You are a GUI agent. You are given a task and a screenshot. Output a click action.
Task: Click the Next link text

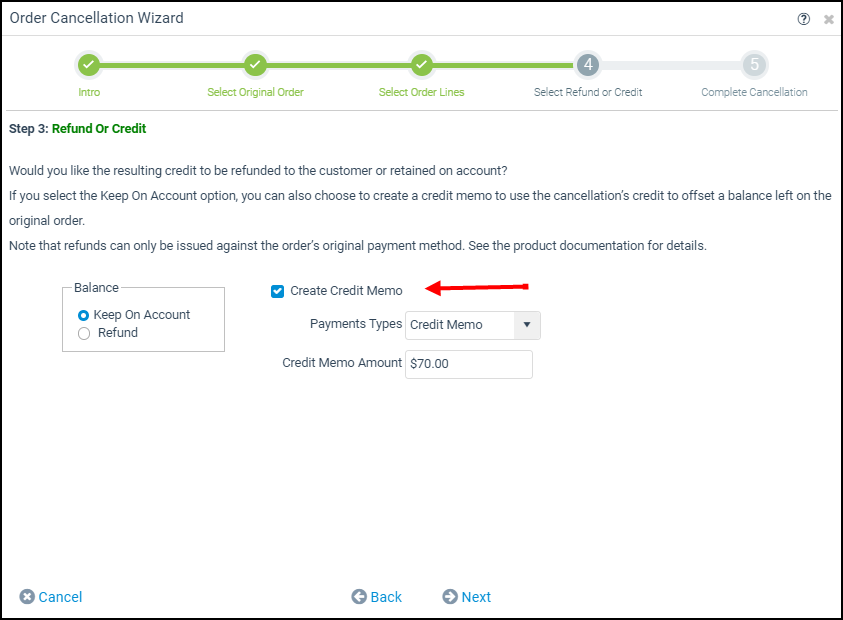(x=476, y=597)
